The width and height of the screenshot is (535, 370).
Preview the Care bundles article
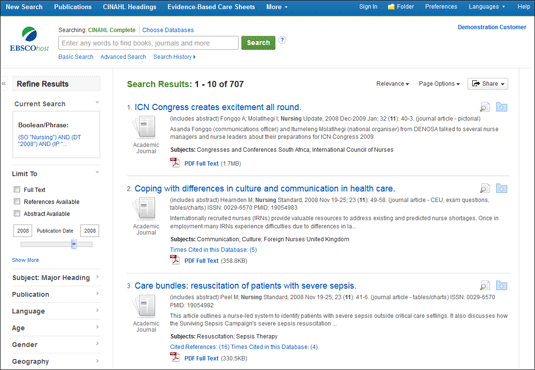coord(485,285)
